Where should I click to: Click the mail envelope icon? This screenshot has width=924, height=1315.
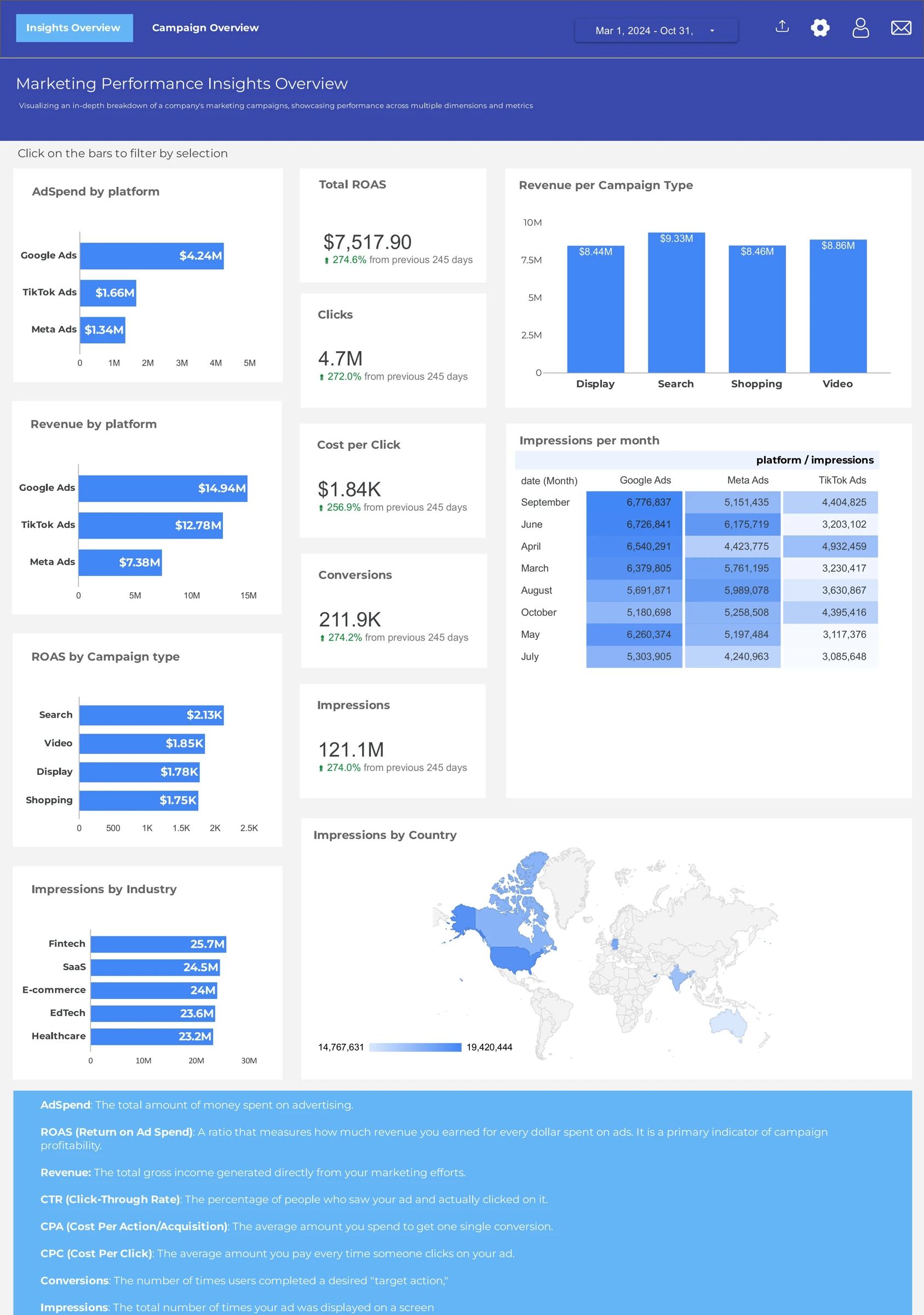tap(901, 27)
